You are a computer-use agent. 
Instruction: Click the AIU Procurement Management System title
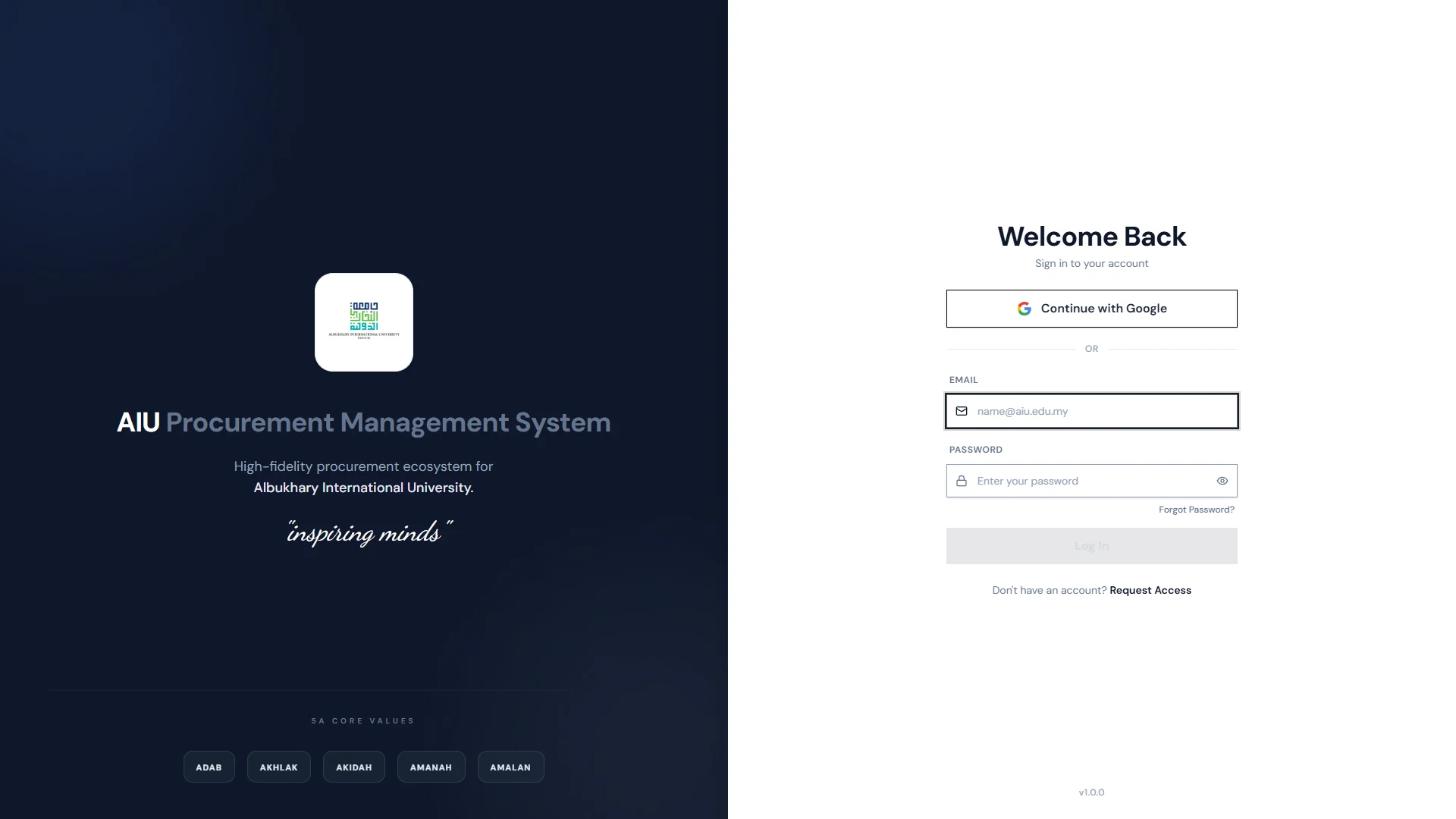tap(364, 422)
